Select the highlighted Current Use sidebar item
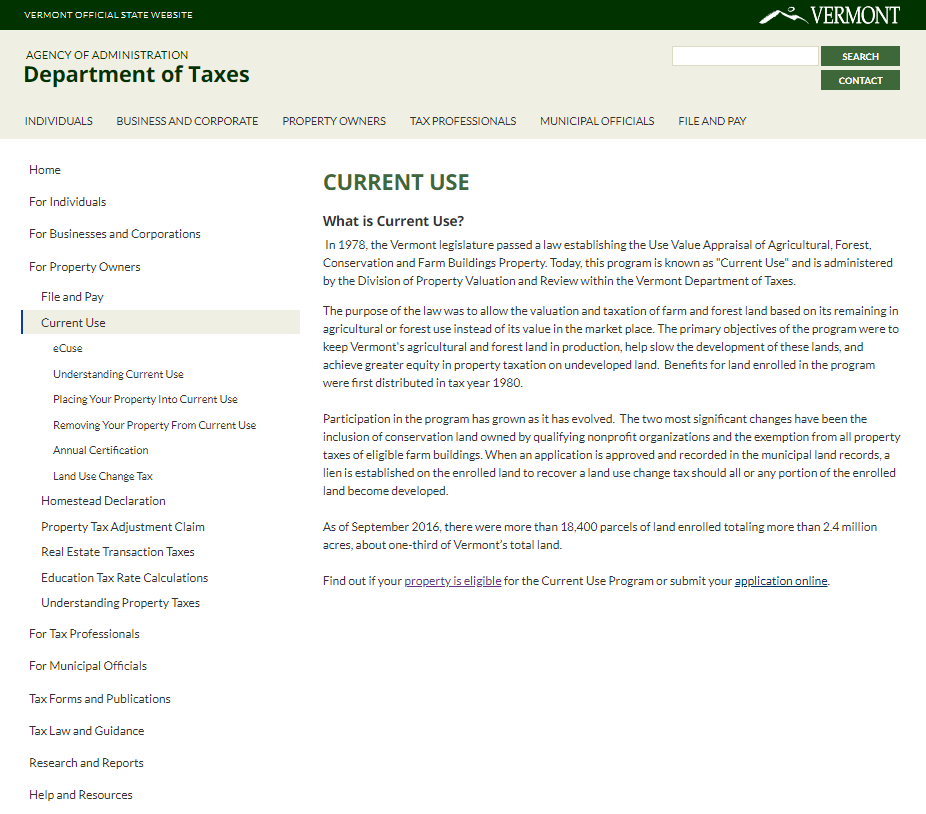 coord(161,323)
